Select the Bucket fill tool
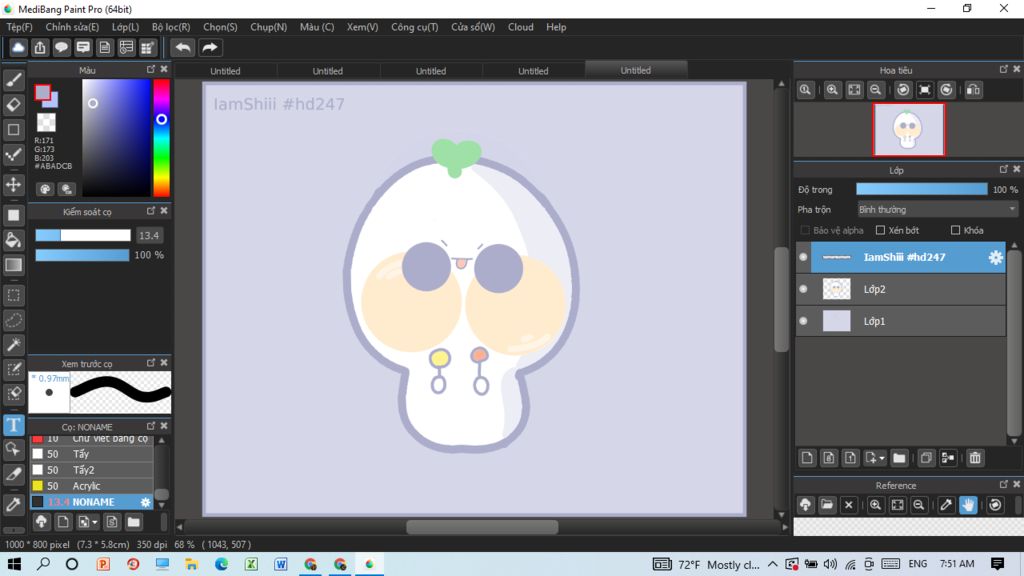The width and height of the screenshot is (1024, 576). [x=13, y=240]
